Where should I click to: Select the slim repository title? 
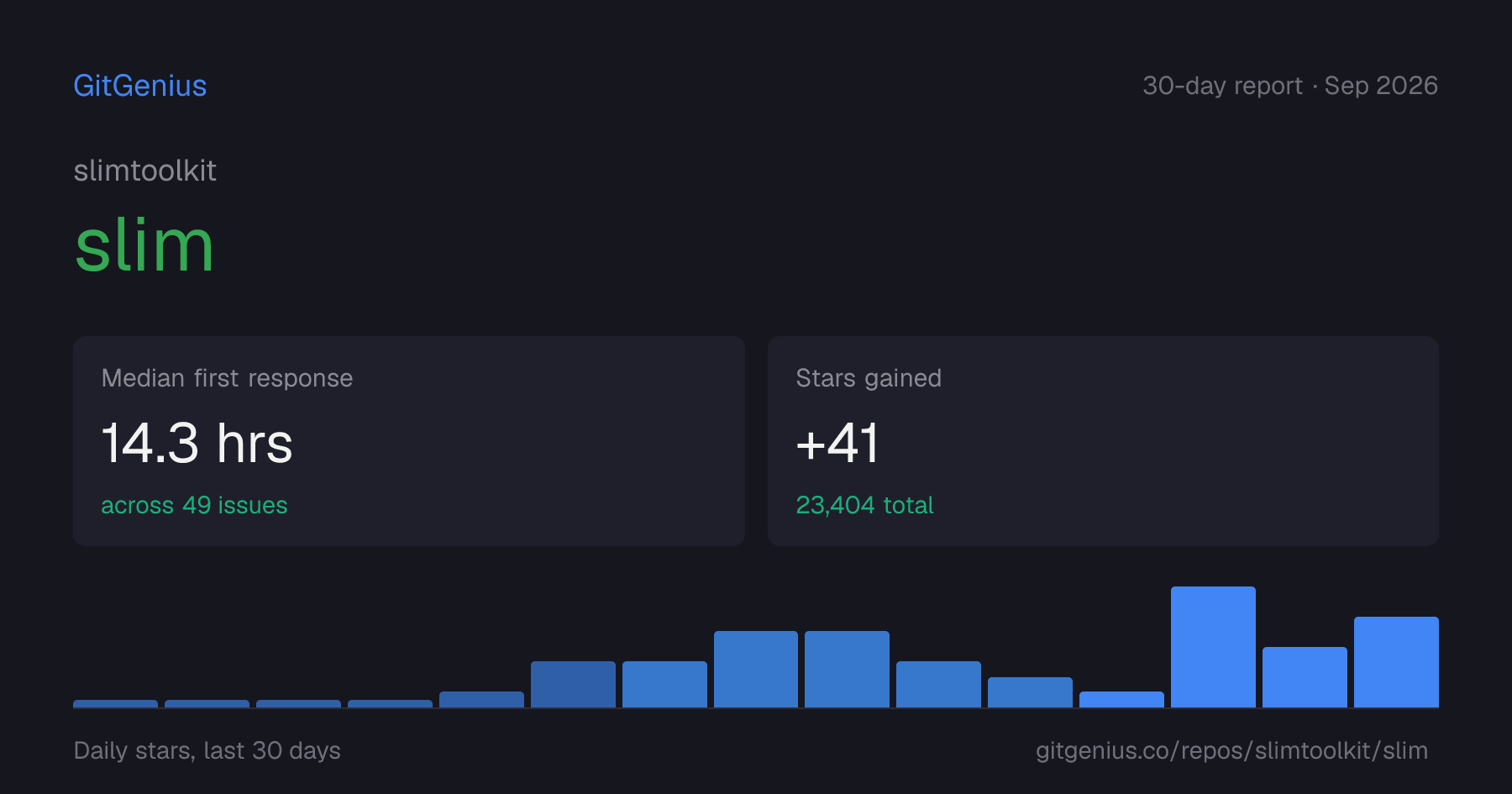pyautogui.click(x=144, y=245)
